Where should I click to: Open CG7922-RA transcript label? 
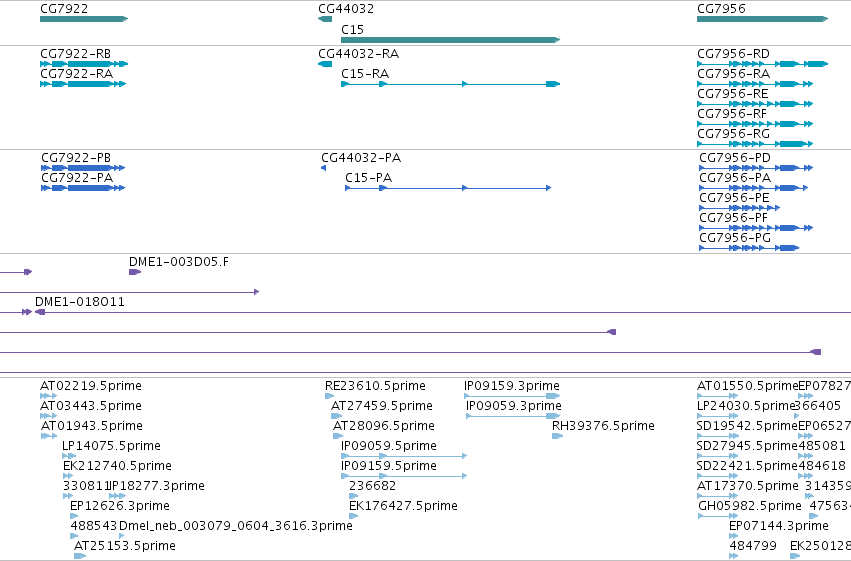[x=77, y=74]
